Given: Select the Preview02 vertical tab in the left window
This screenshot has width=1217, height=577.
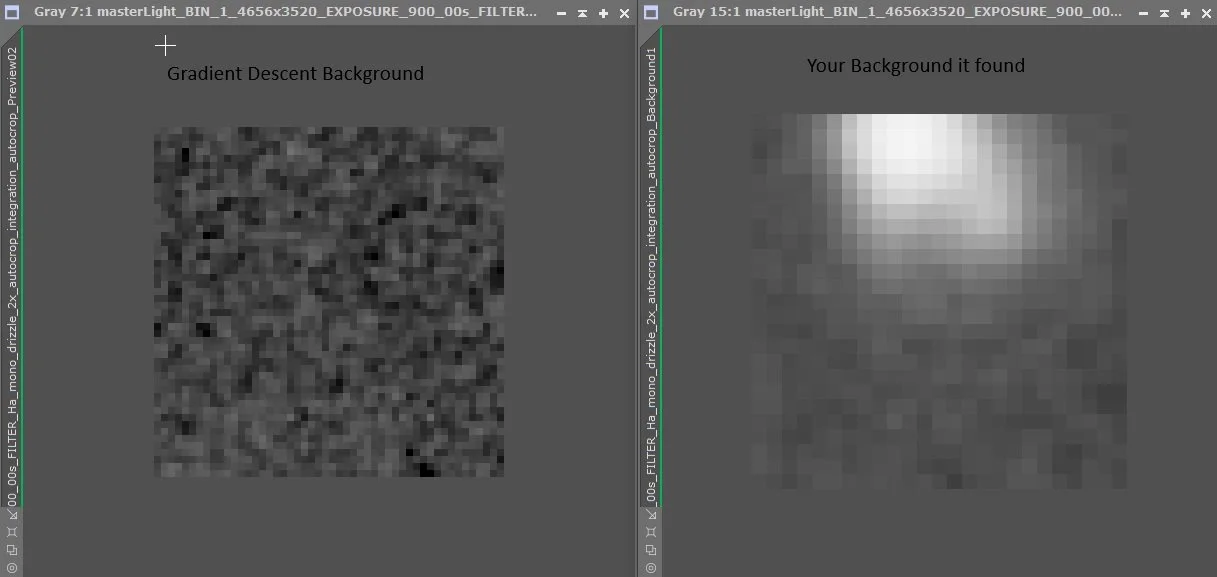Looking at the screenshot, I should (x=12, y=266).
